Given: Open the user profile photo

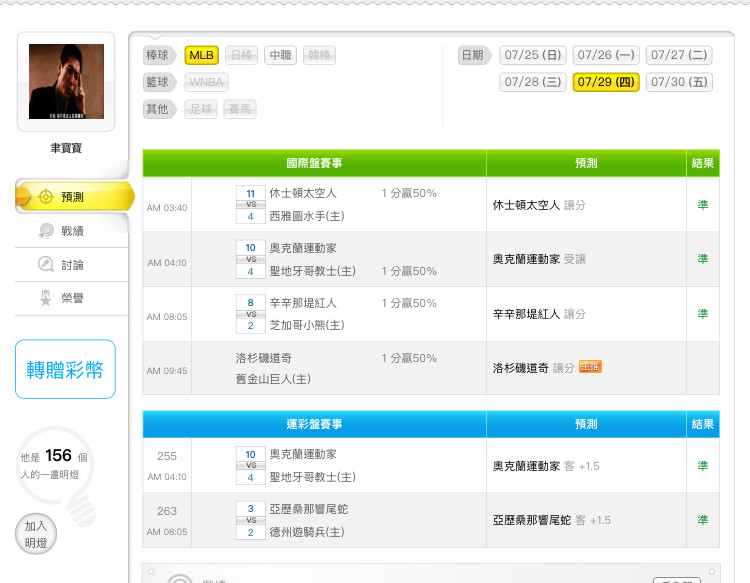Looking at the screenshot, I should pyautogui.click(x=66, y=81).
